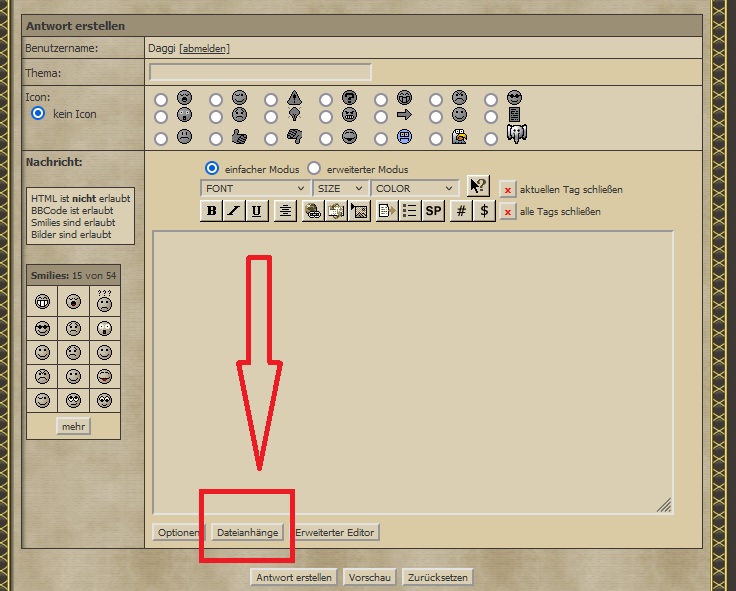Viewport: 736px width, 591px height.
Task: Open the FONT dropdown
Action: point(255,188)
